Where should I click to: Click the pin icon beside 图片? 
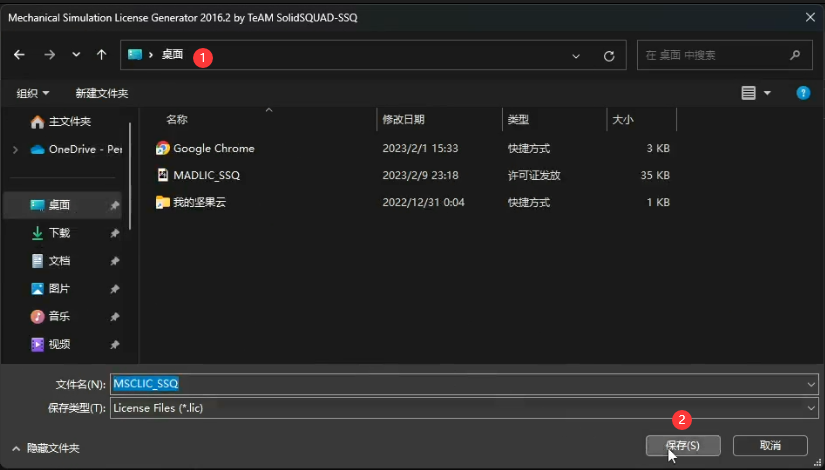[114, 289]
